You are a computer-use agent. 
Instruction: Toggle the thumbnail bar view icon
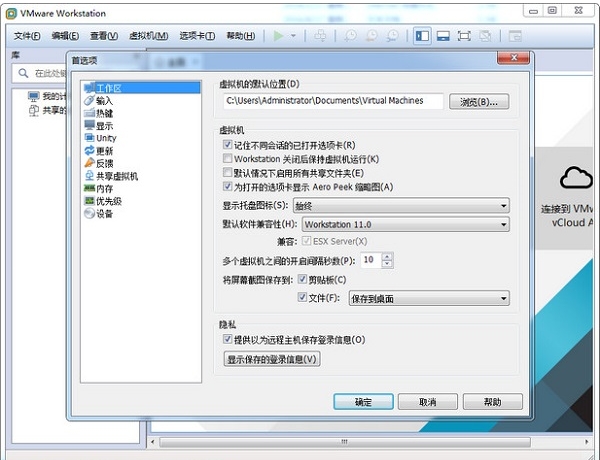point(443,36)
